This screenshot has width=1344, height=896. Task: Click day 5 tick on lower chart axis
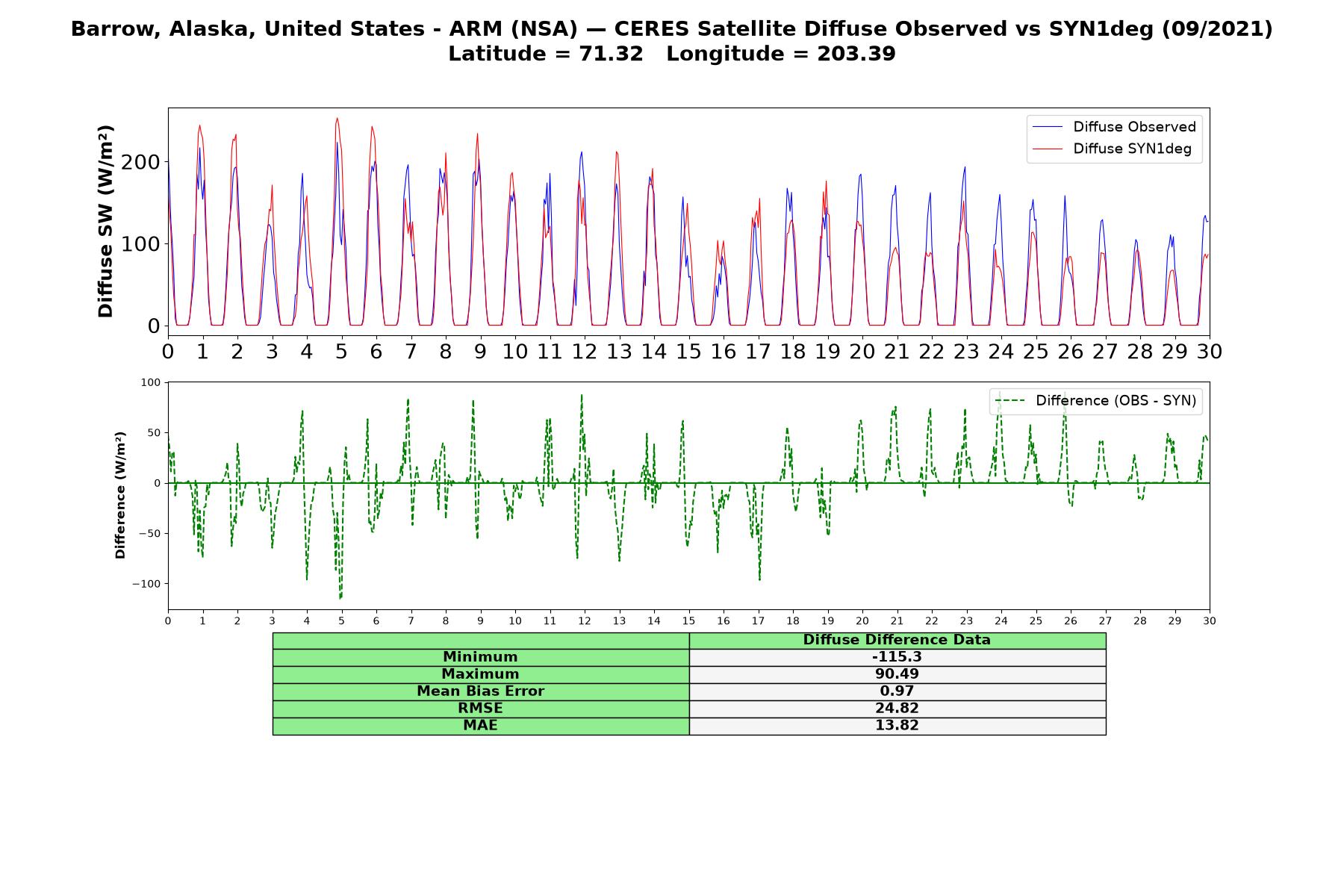(x=341, y=620)
